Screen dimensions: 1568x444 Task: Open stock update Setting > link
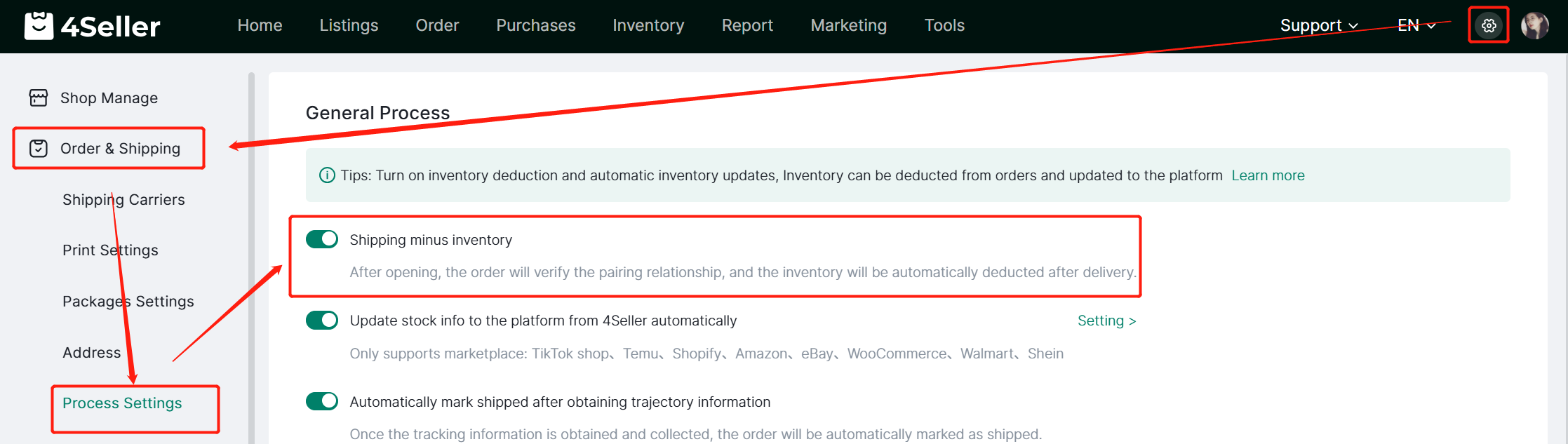[x=1106, y=321]
